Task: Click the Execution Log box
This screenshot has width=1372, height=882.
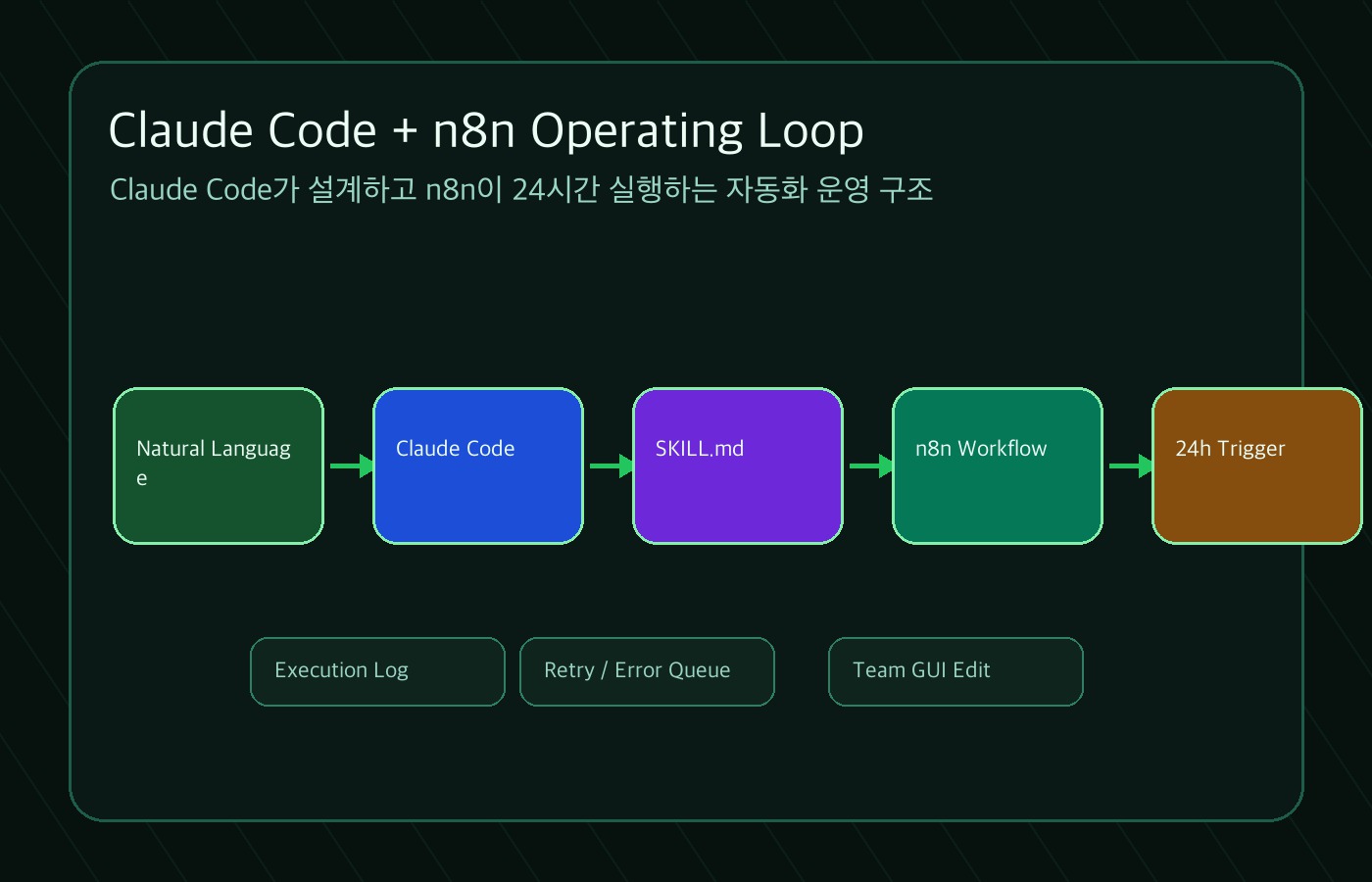Action: [377, 671]
